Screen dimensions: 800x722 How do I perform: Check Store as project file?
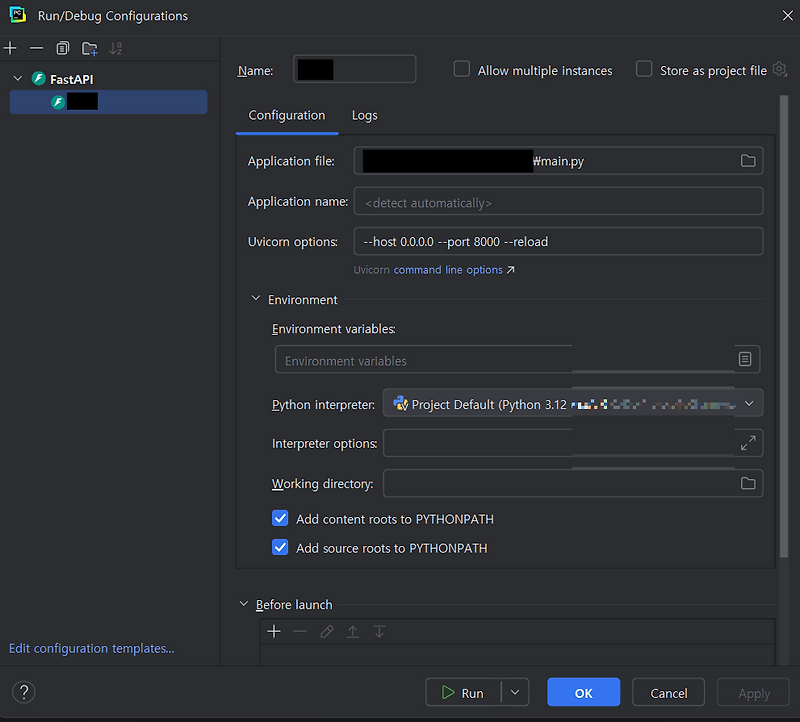[x=645, y=70]
